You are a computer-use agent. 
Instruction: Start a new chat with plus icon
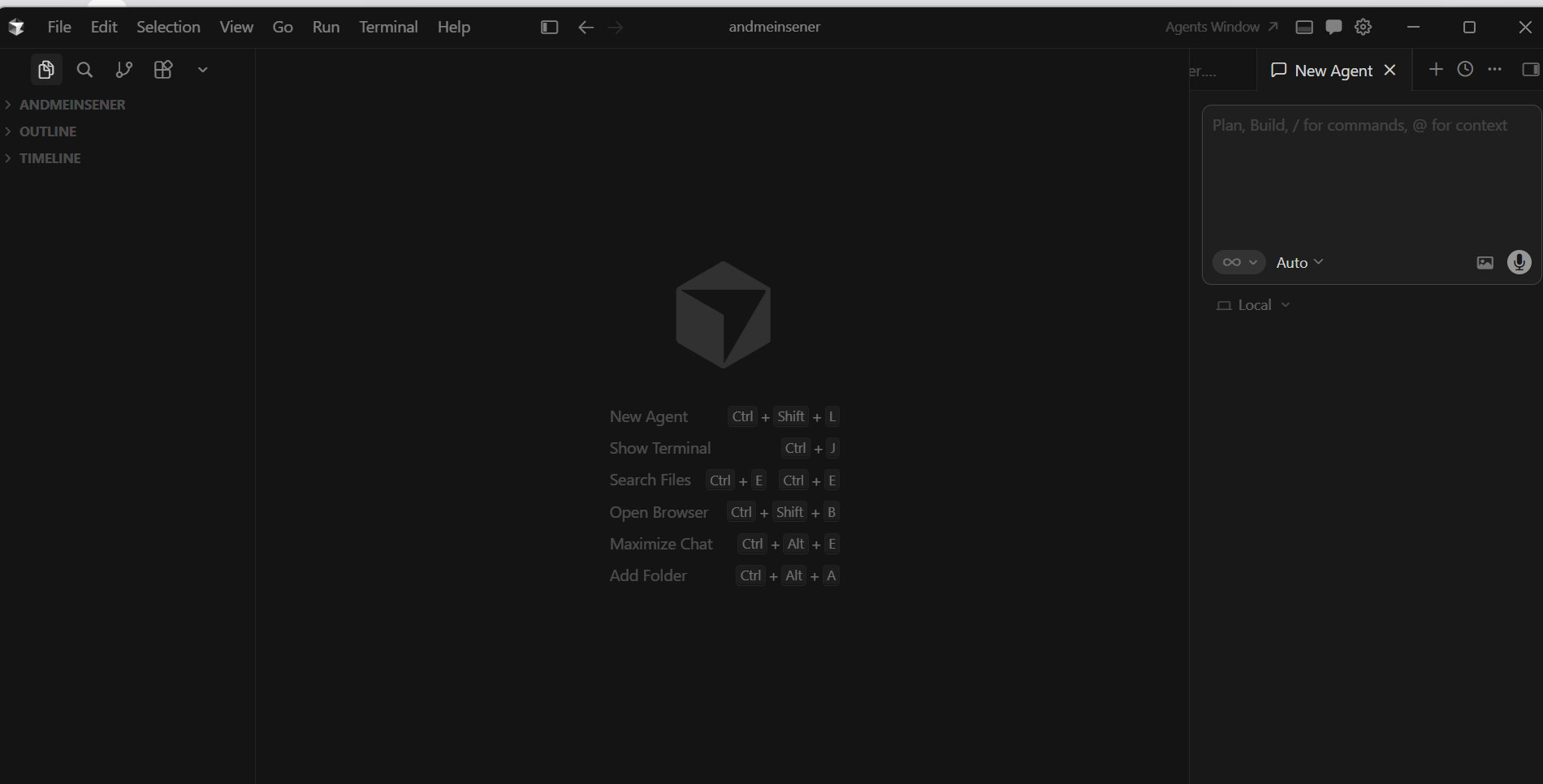1436,69
